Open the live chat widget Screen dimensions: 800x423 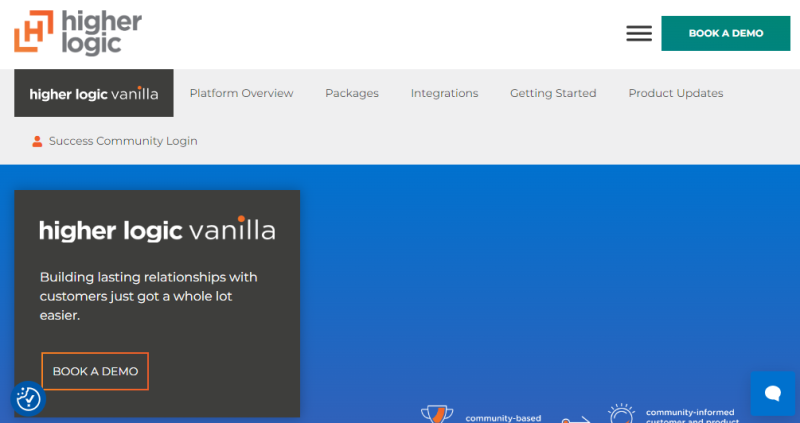772,393
